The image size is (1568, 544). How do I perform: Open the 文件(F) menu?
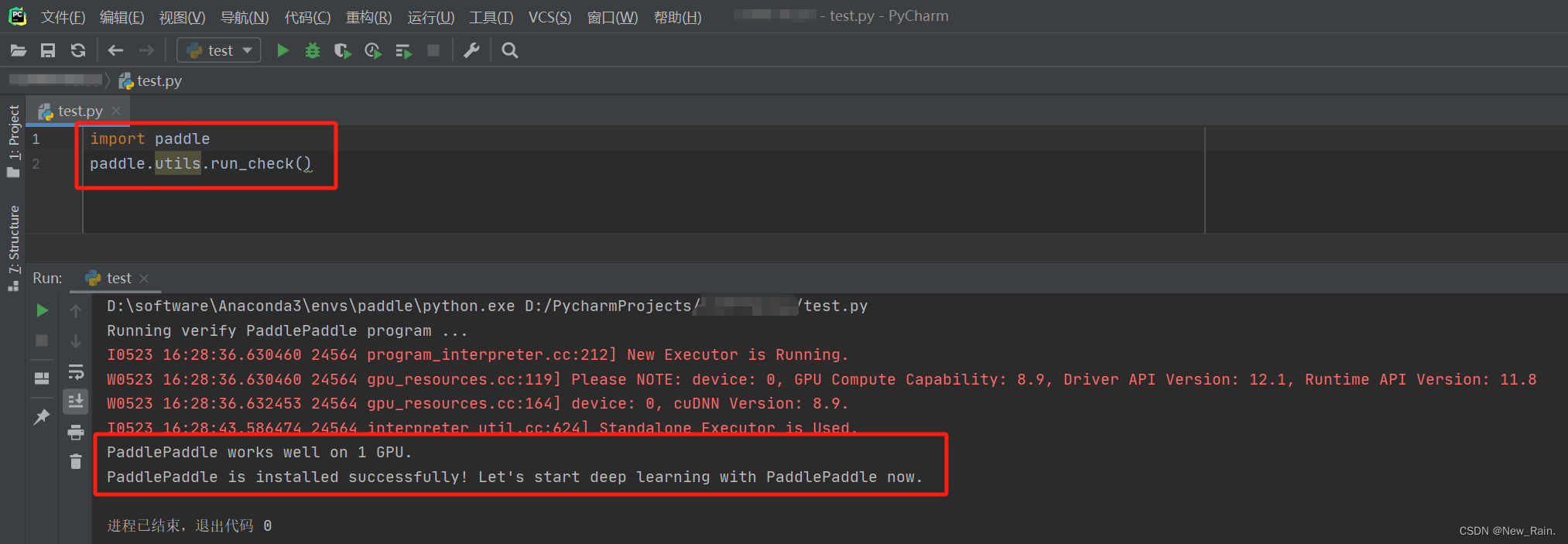(x=63, y=17)
